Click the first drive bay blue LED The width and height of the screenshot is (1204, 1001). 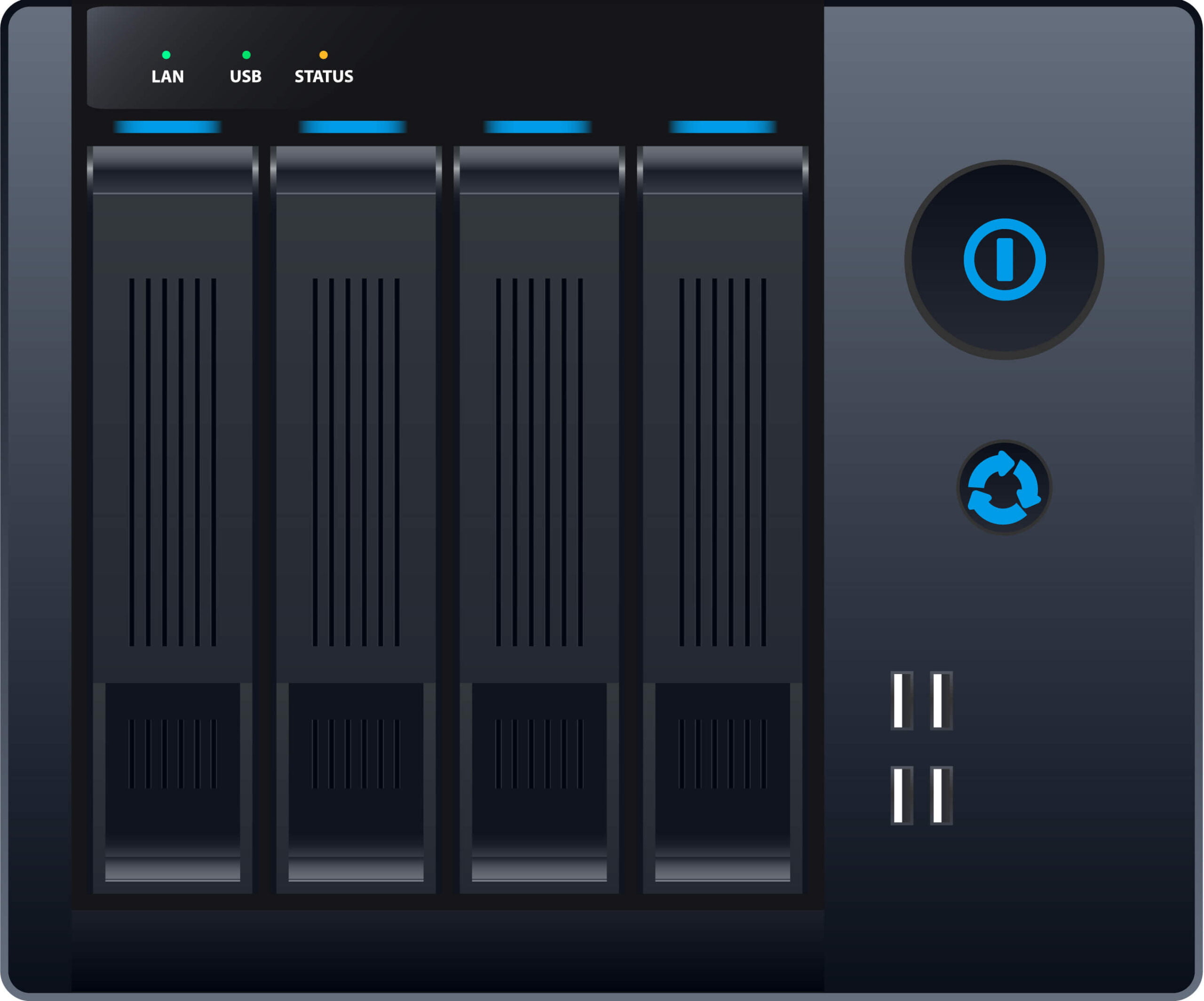(167, 127)
